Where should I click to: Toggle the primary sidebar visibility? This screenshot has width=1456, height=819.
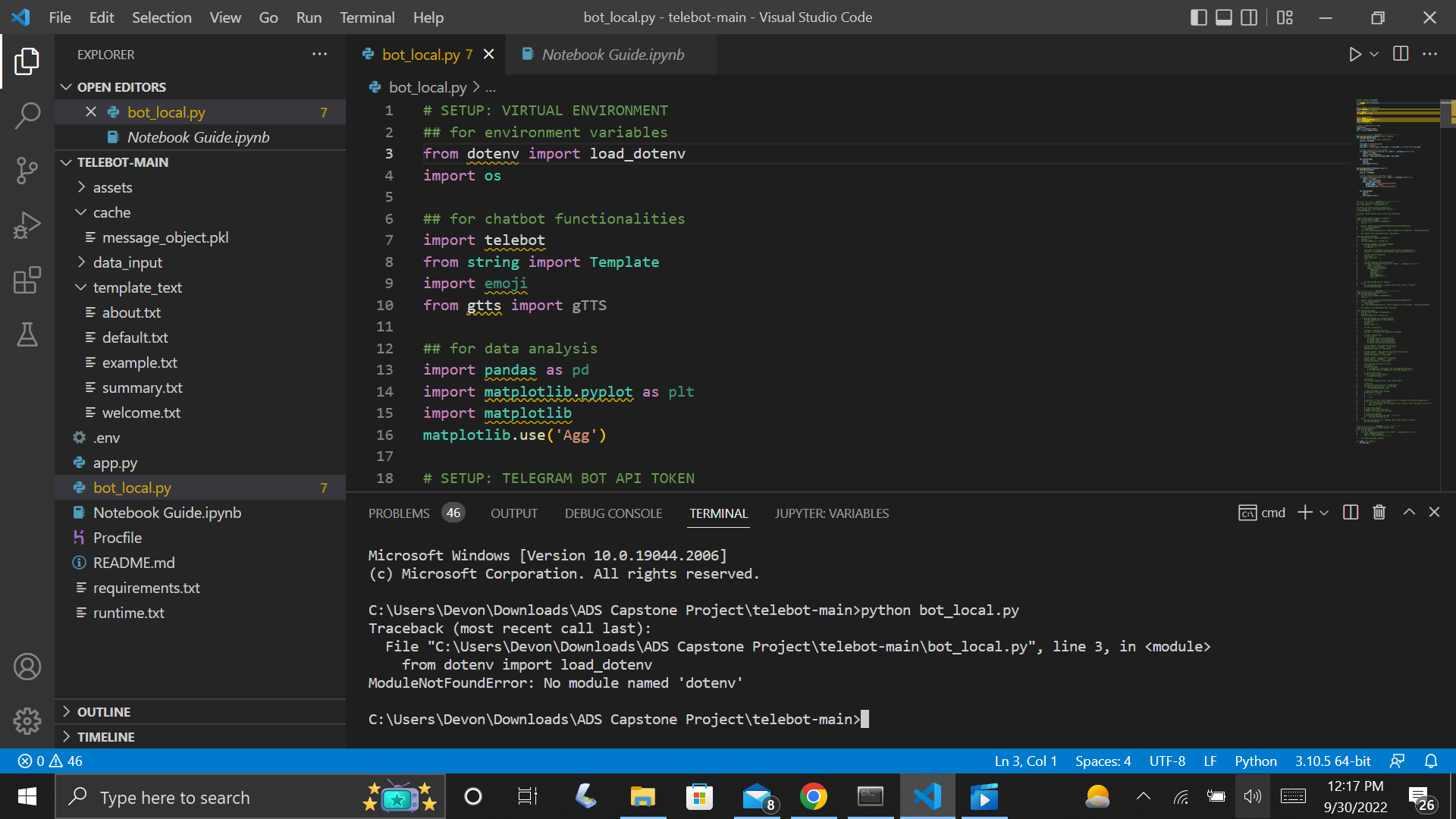point(1198,17)
